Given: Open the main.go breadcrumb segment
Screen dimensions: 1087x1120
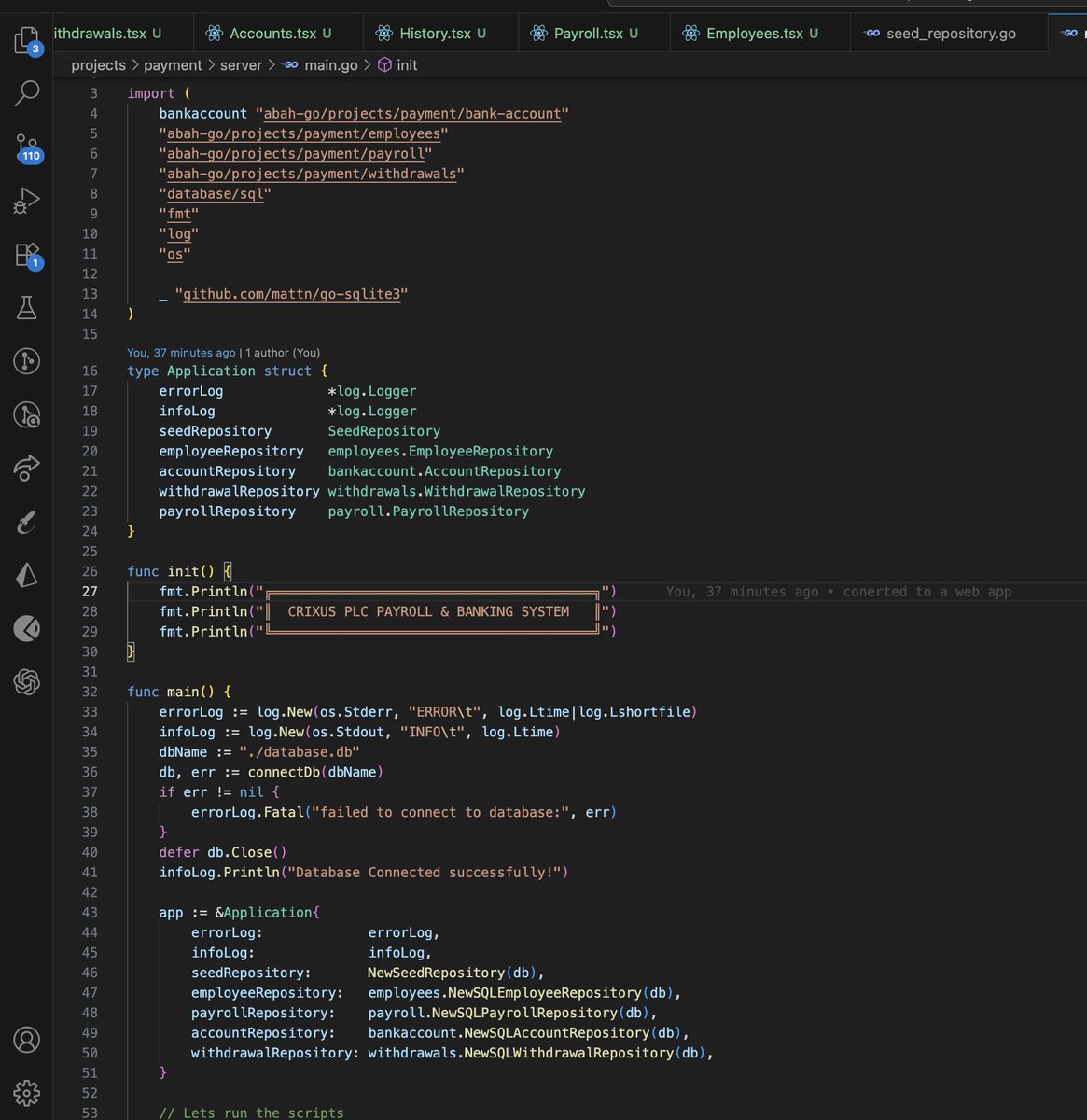Looking at the screenshot, I should (320, 65).
